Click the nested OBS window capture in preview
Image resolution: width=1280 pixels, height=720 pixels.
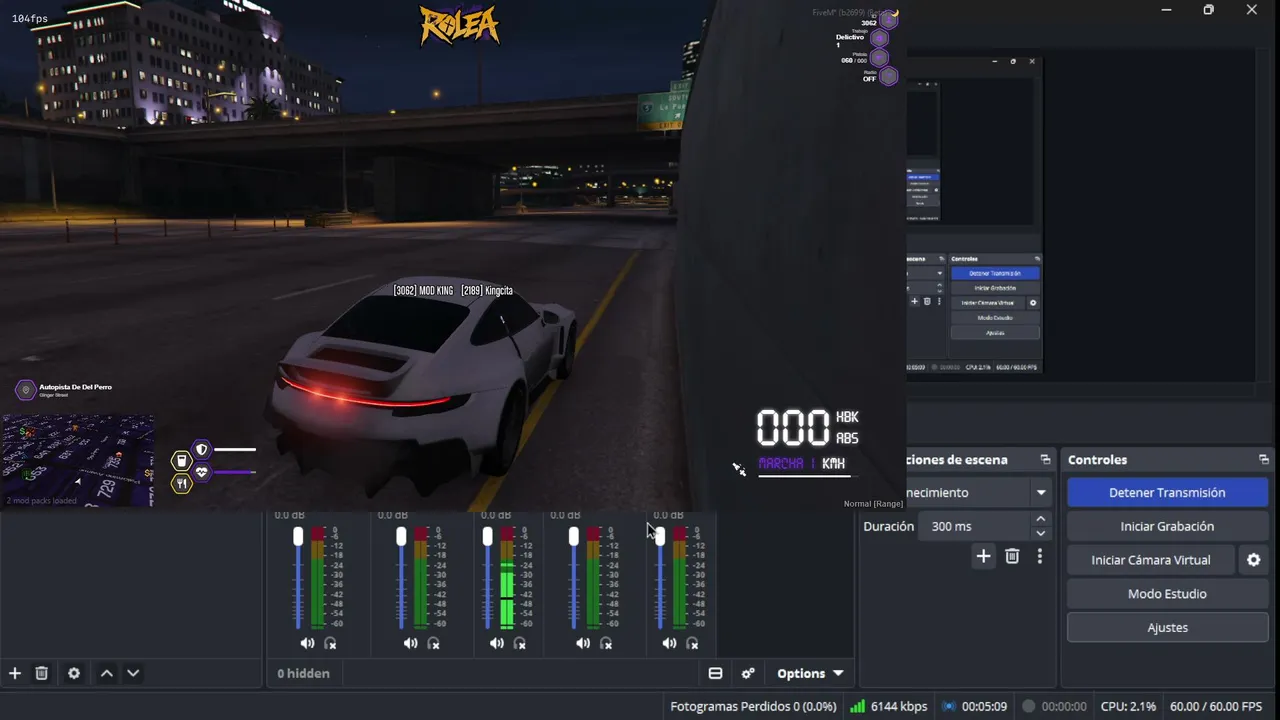975,215
